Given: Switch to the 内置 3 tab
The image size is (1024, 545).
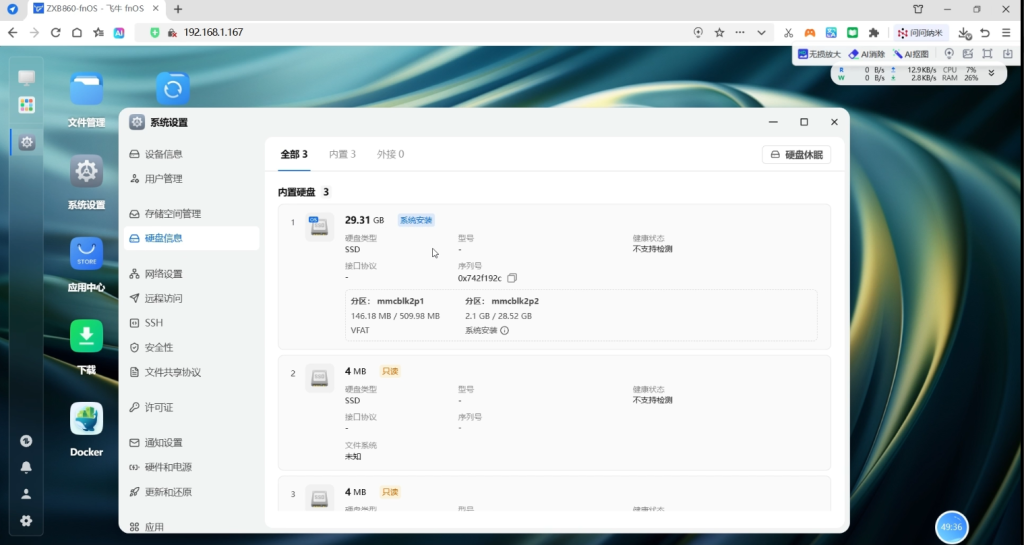Looking at the screenshot, I should coord(342,155).
